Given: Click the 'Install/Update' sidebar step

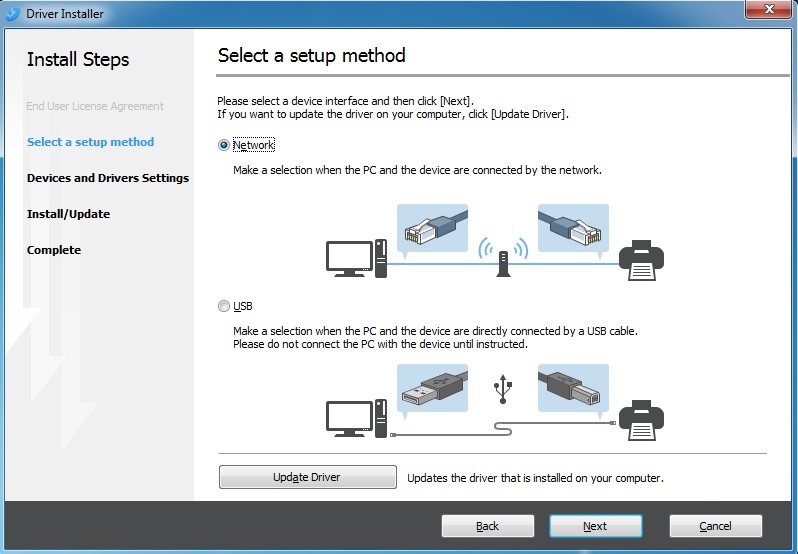Looking at the screenshot, I should pos(68,214).
